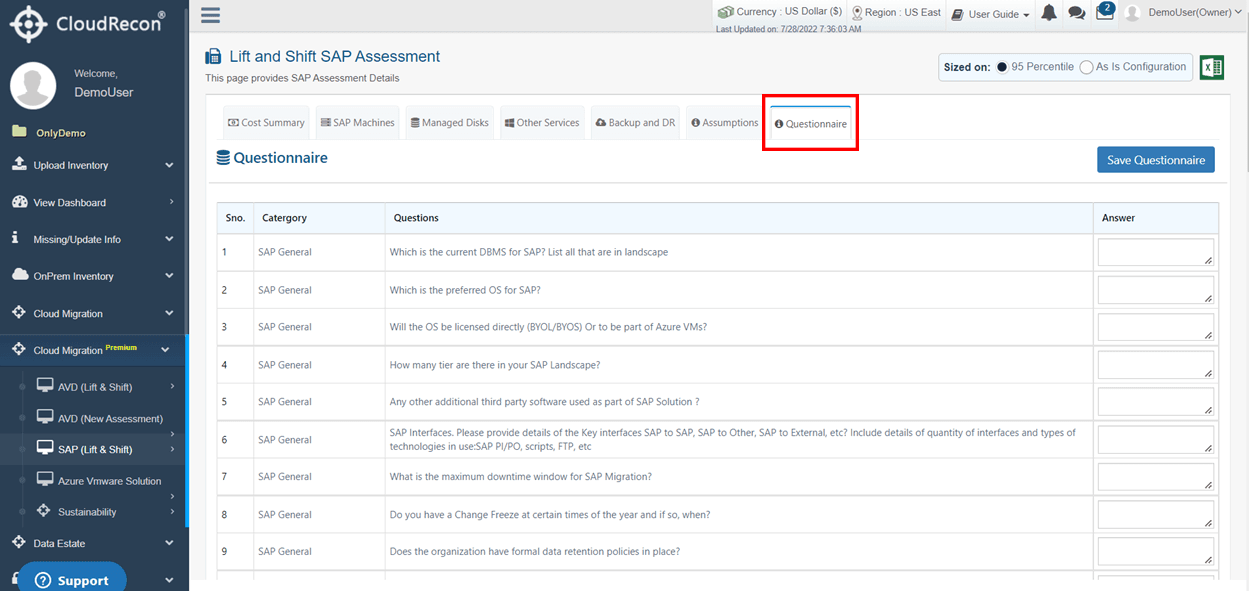
Task: Open Sustainability in the sidebar
Action: (x=87, y=512)
